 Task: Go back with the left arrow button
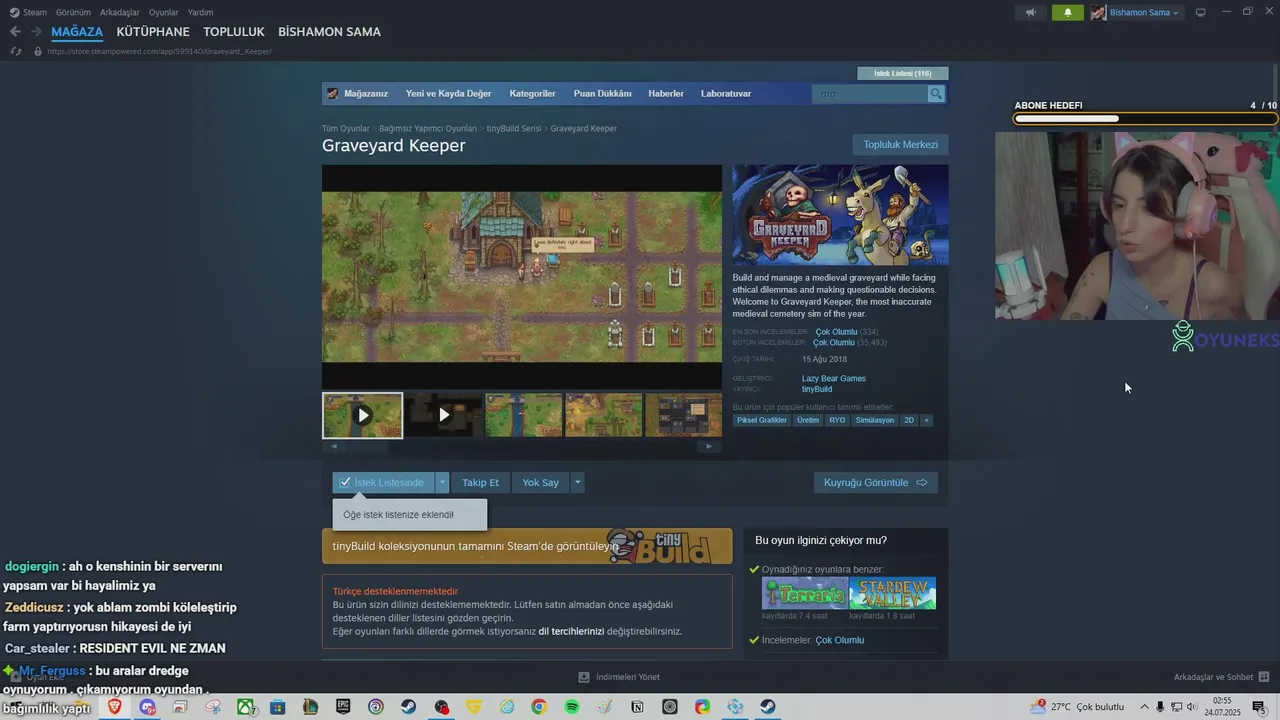tap(15, 32)
